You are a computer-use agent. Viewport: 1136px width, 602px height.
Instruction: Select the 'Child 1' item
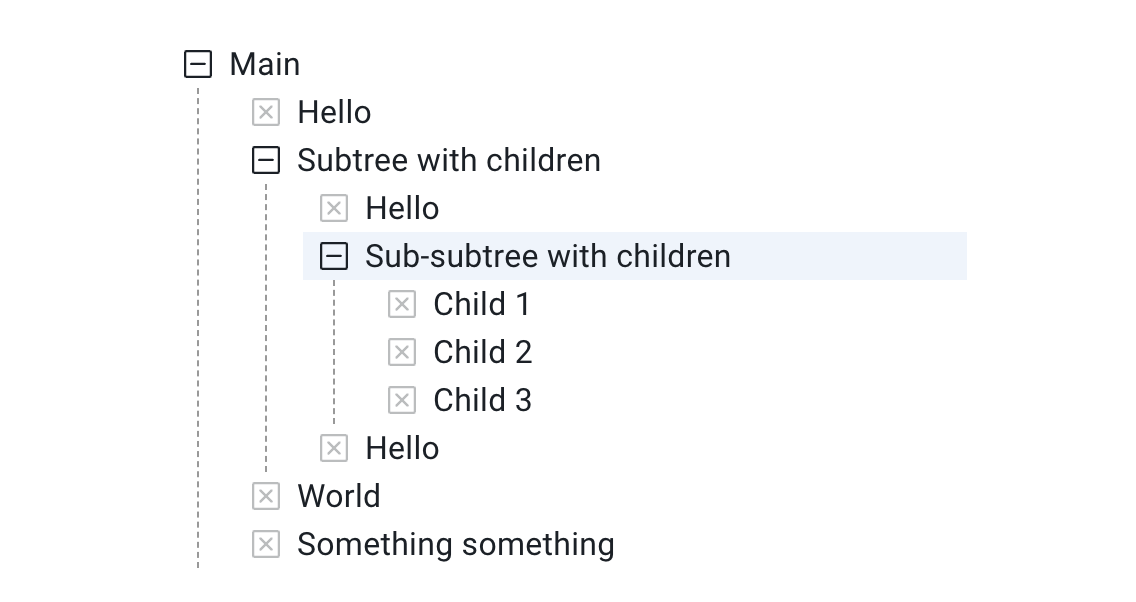(x=481, y=304)
